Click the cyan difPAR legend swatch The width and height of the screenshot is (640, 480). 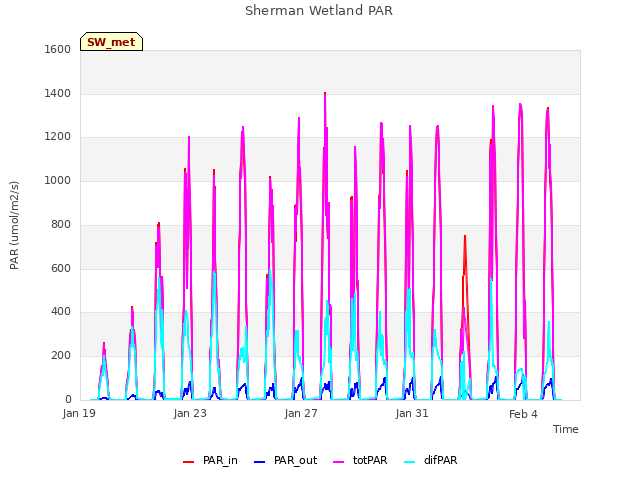tap(409, 462)
